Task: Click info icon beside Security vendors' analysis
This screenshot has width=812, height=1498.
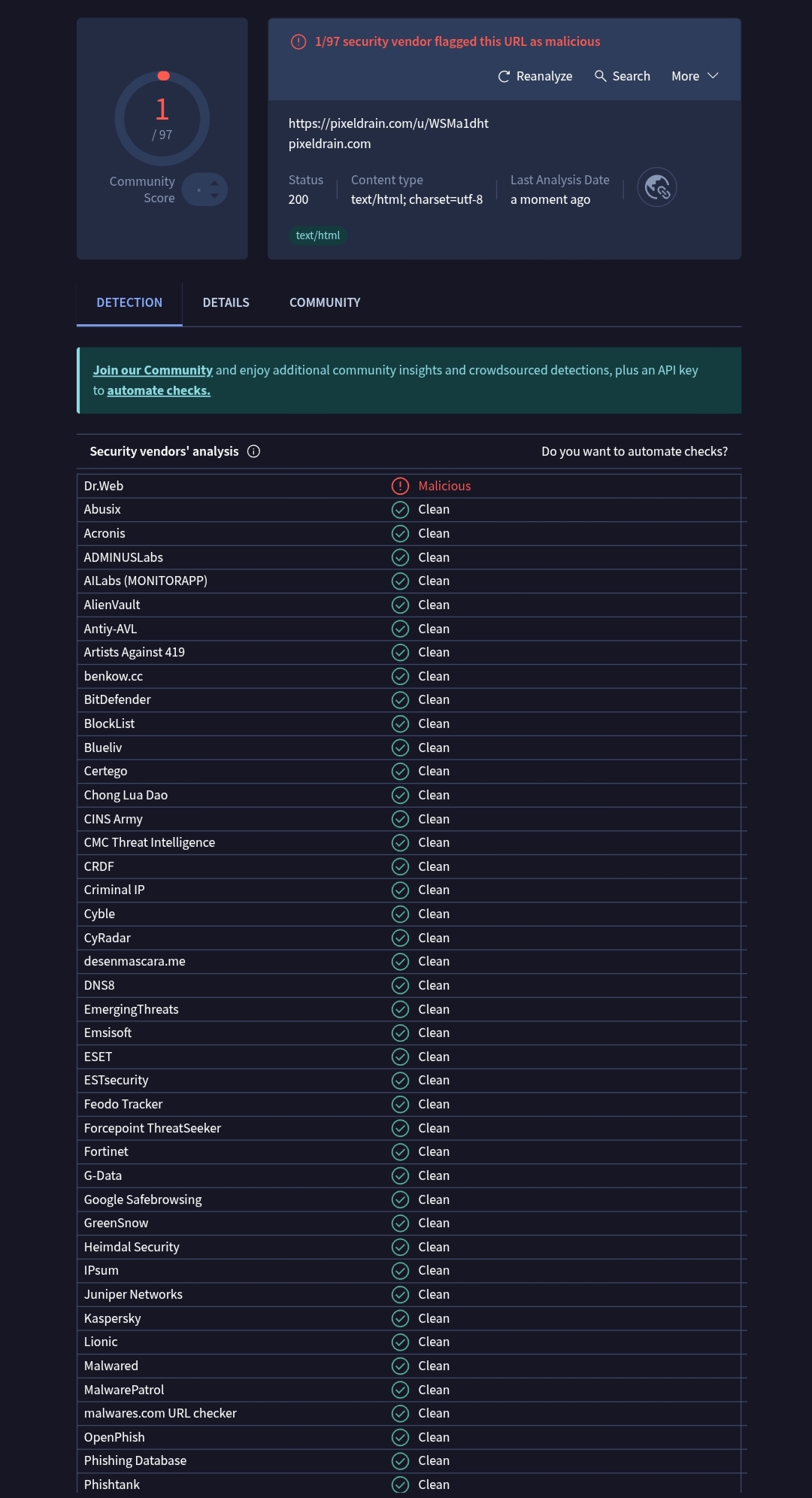Action: pyautogui.click(x=254, y=451)
